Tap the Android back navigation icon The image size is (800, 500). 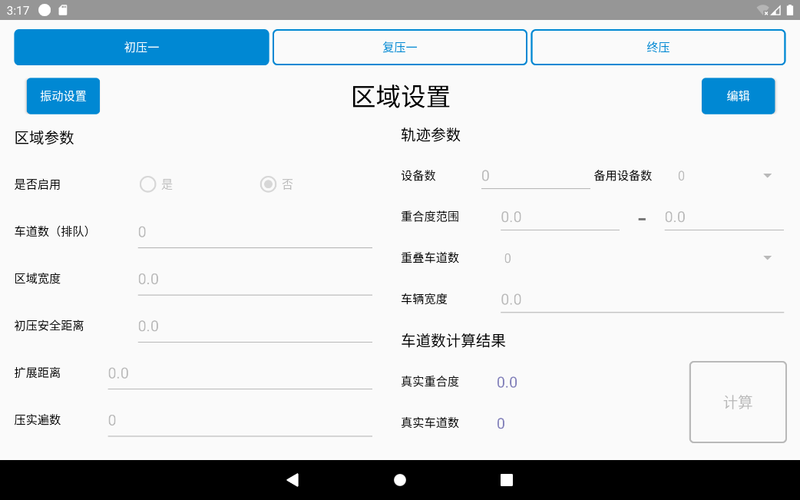click(293, 480)
